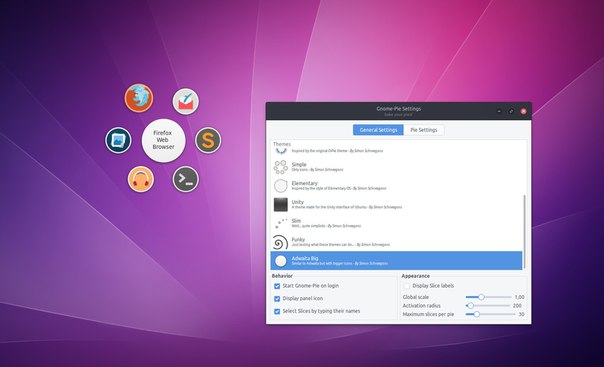Select the Elementary theme

click(397, 186)
